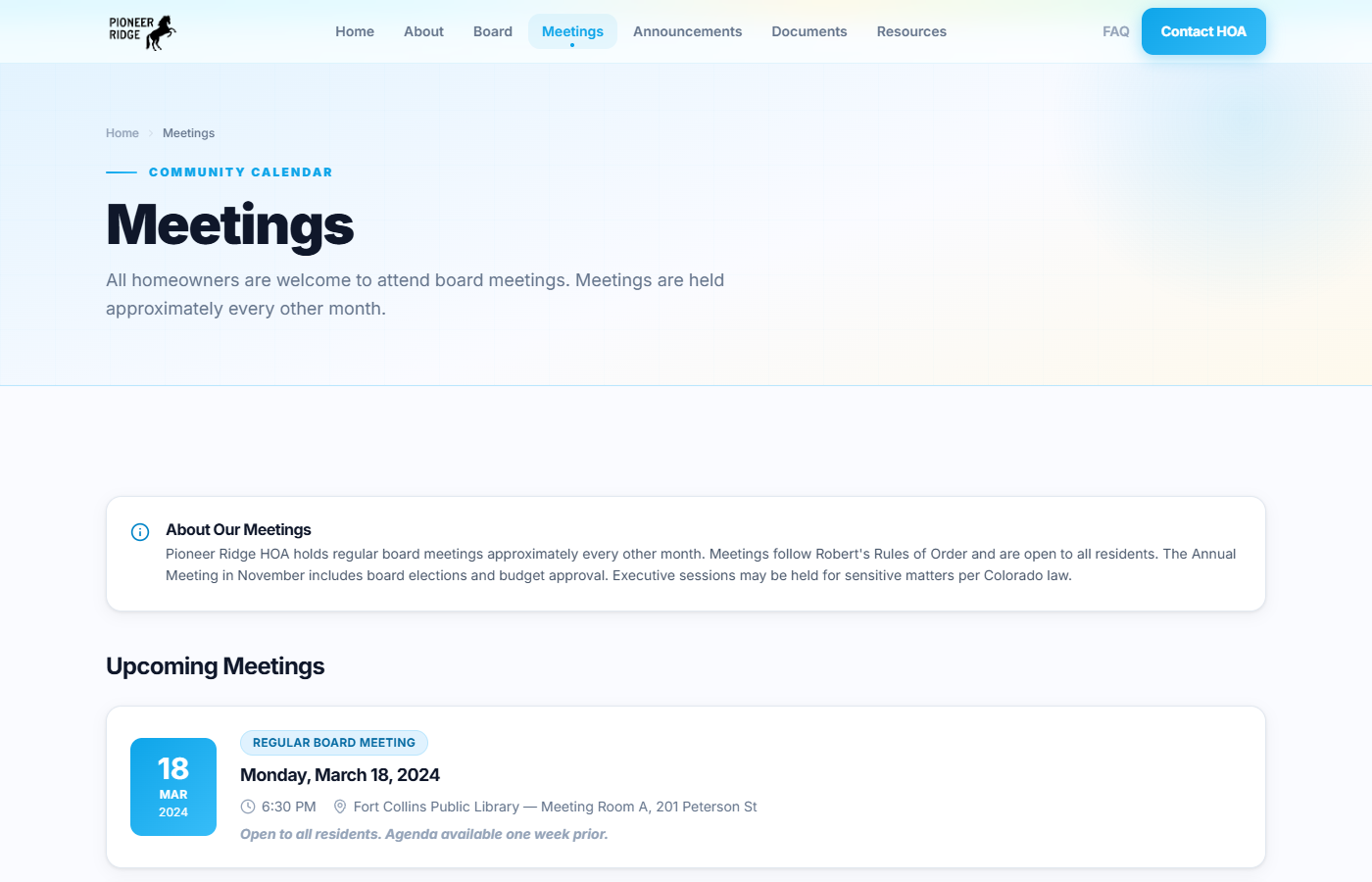The height and width of the screenshot is (882, 1372).
Task: Click the location pin icon before Fort Collins
Action: tap(340, 807)
